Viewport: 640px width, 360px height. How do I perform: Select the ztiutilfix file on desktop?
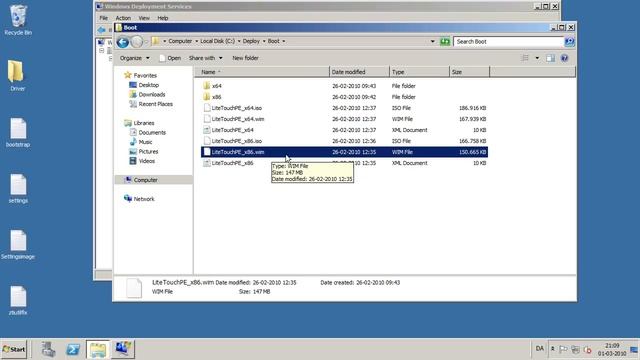click(18, 300)
